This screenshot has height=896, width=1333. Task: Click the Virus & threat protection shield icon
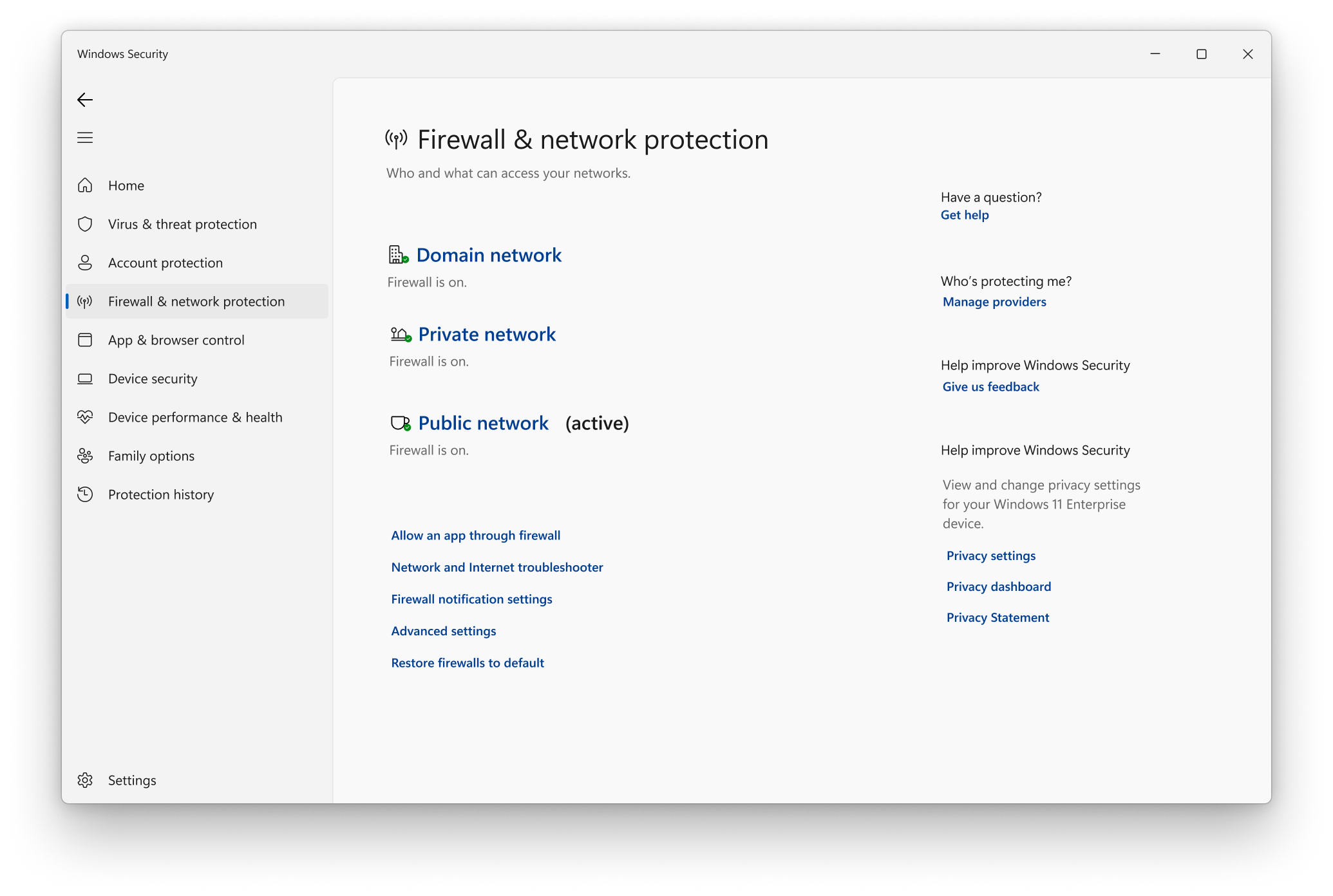tap(86, 223)
